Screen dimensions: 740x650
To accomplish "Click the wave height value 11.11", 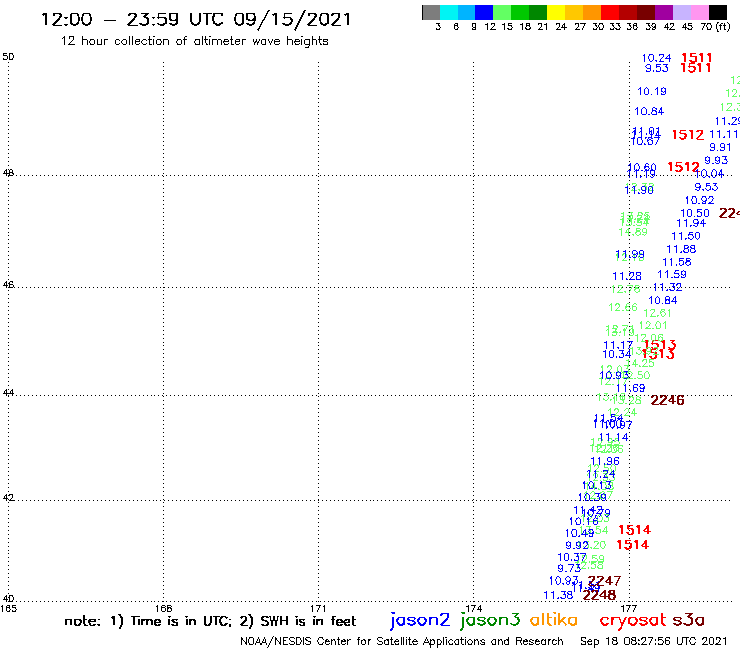I will (723, 135).
